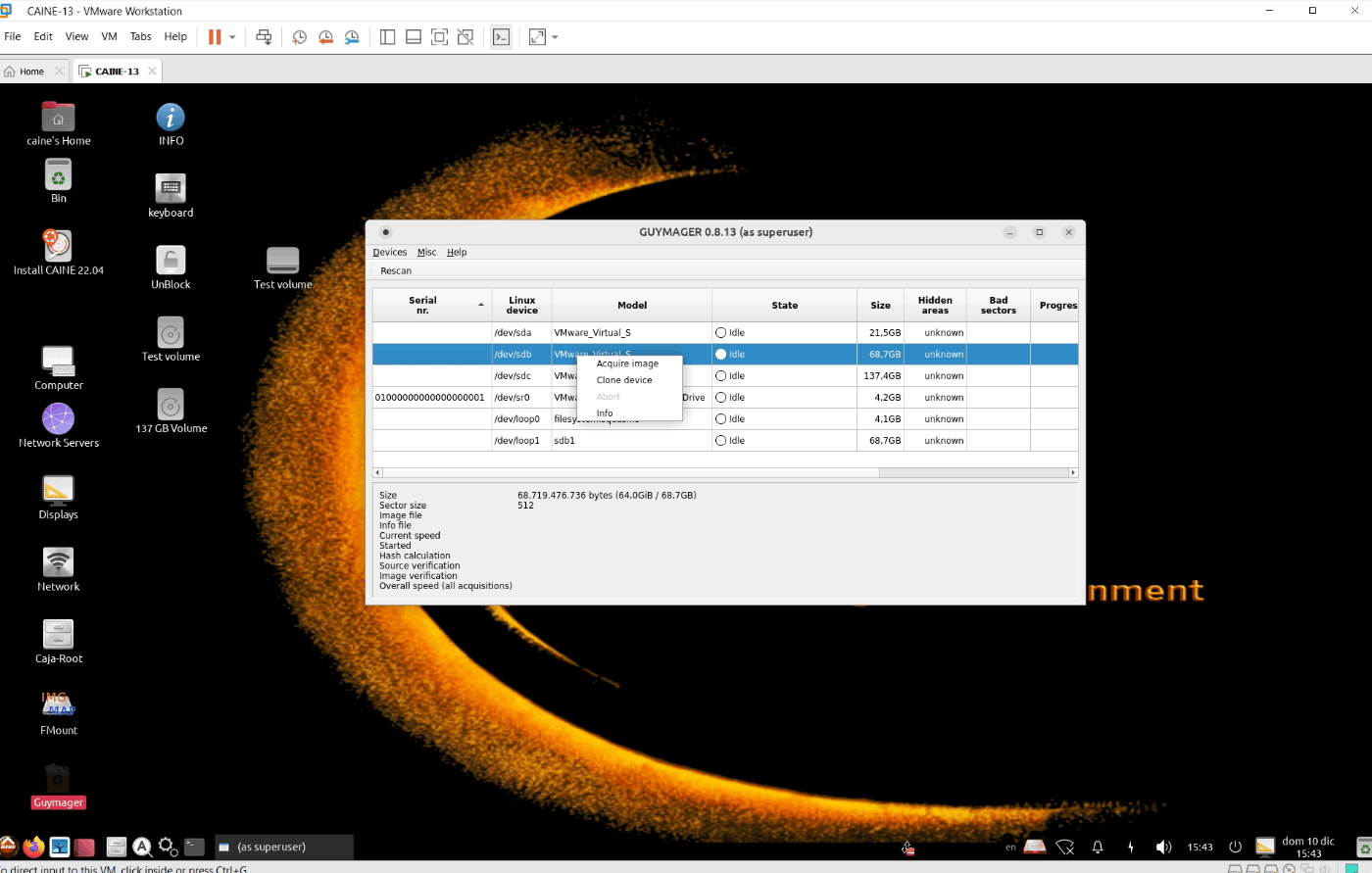Open the Computer desktop icon
1372x873 pixels.
tap(58, 368)
